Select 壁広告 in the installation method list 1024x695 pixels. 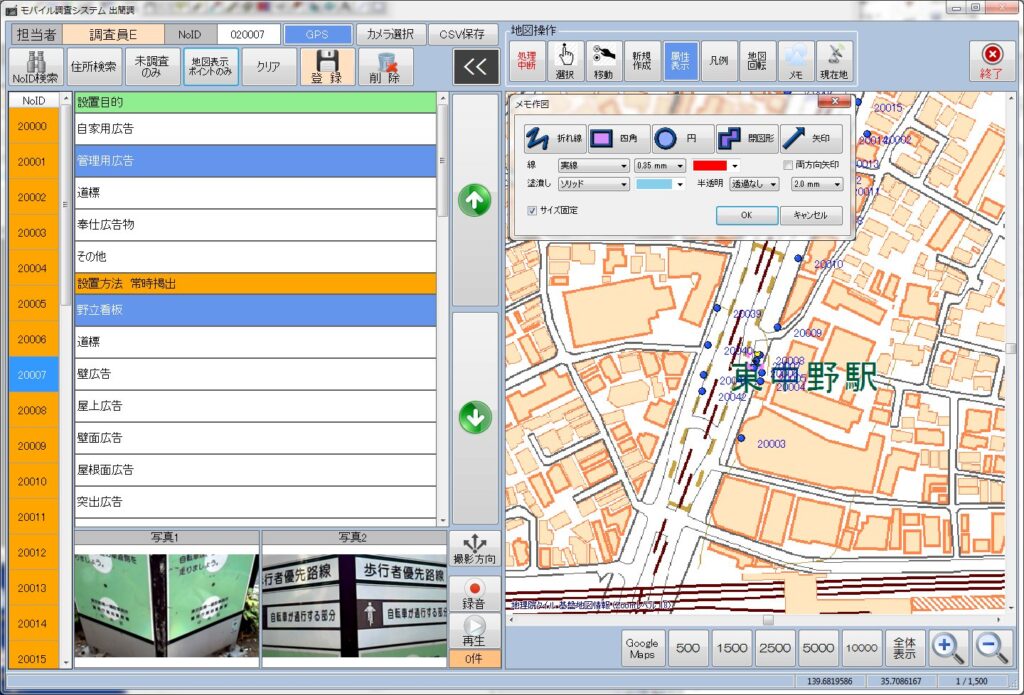point(255,374)
